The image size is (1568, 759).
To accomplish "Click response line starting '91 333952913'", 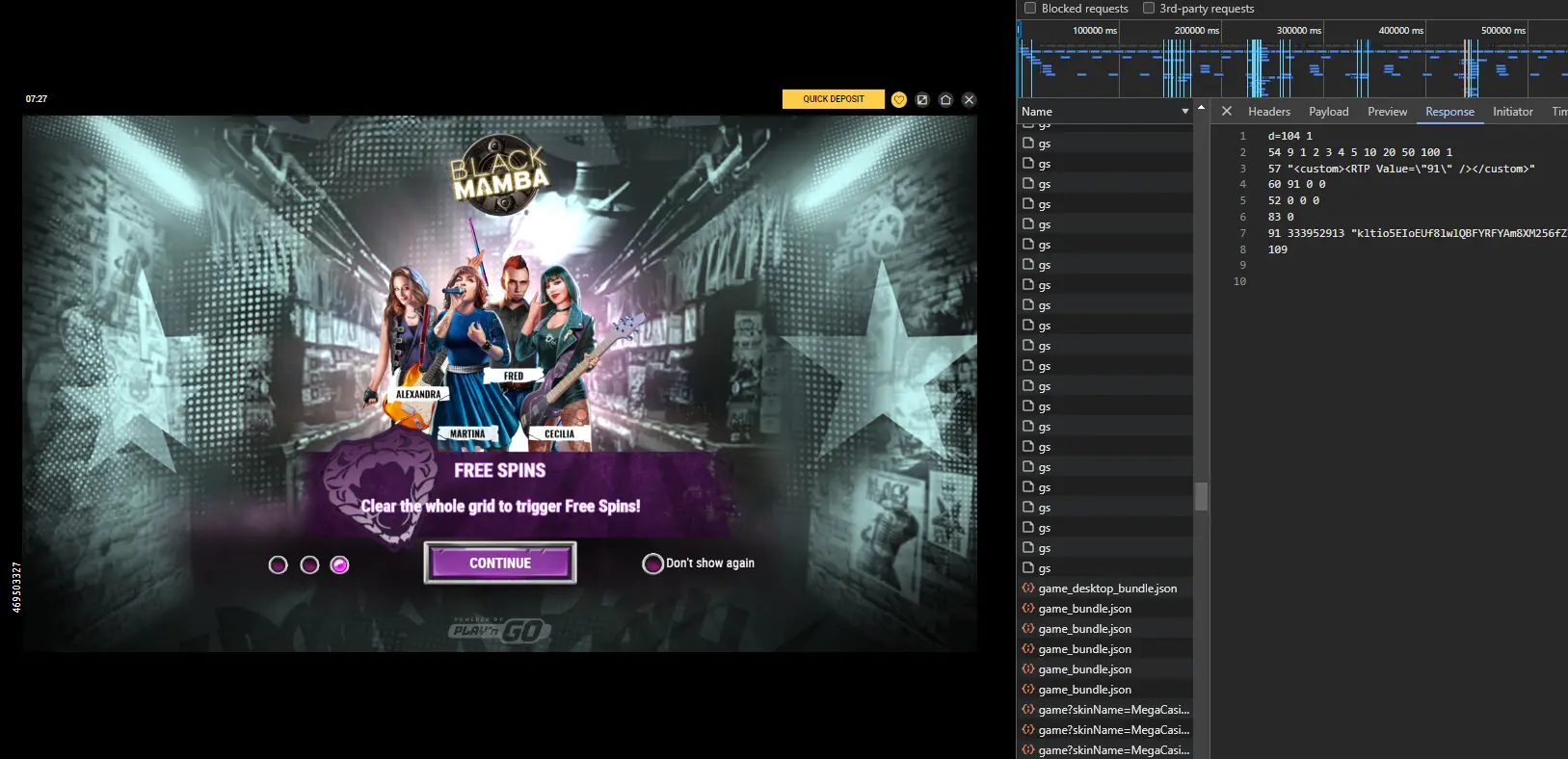I will point(1417,233).
